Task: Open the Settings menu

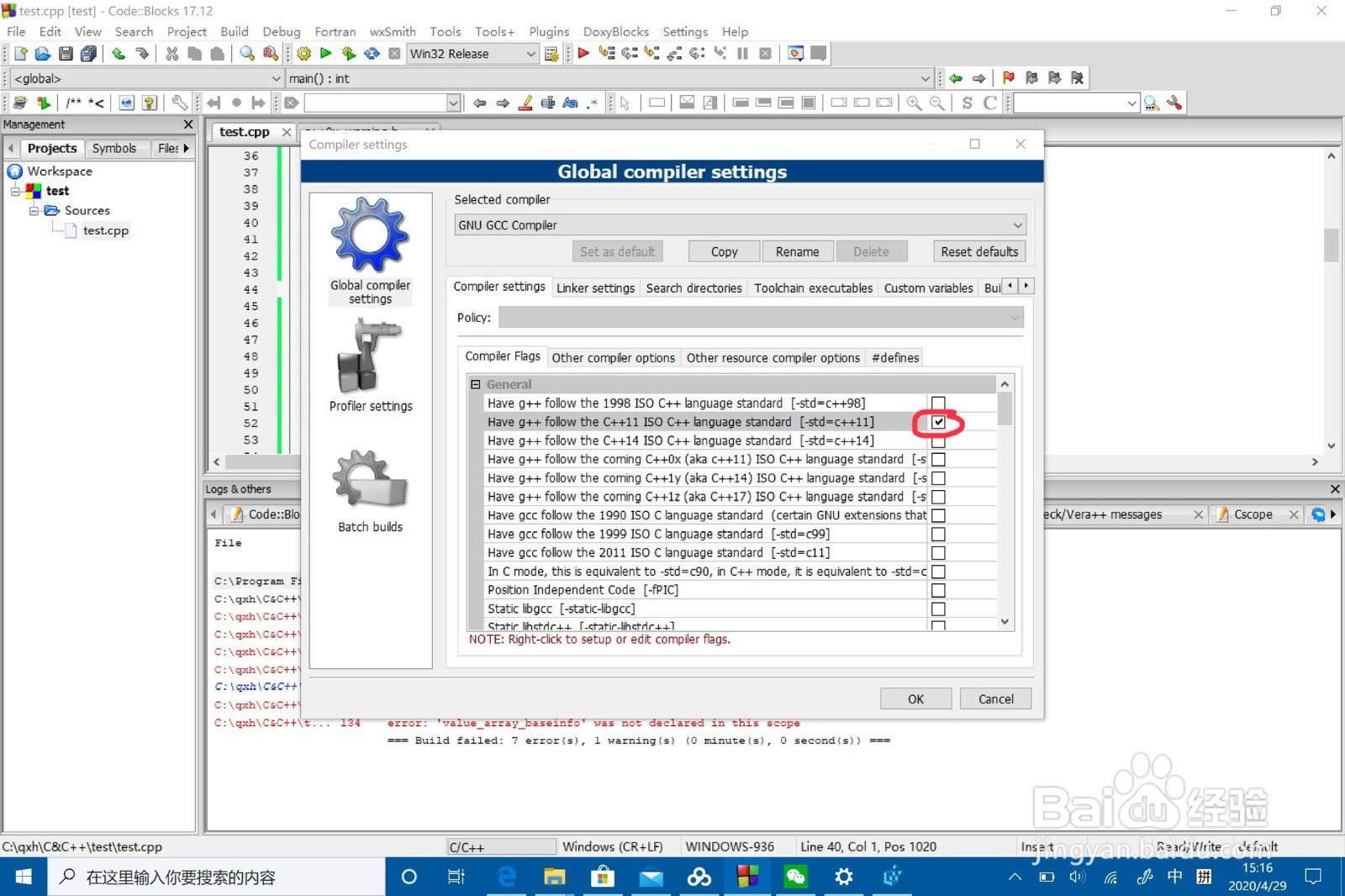Action: coord(685,32)
